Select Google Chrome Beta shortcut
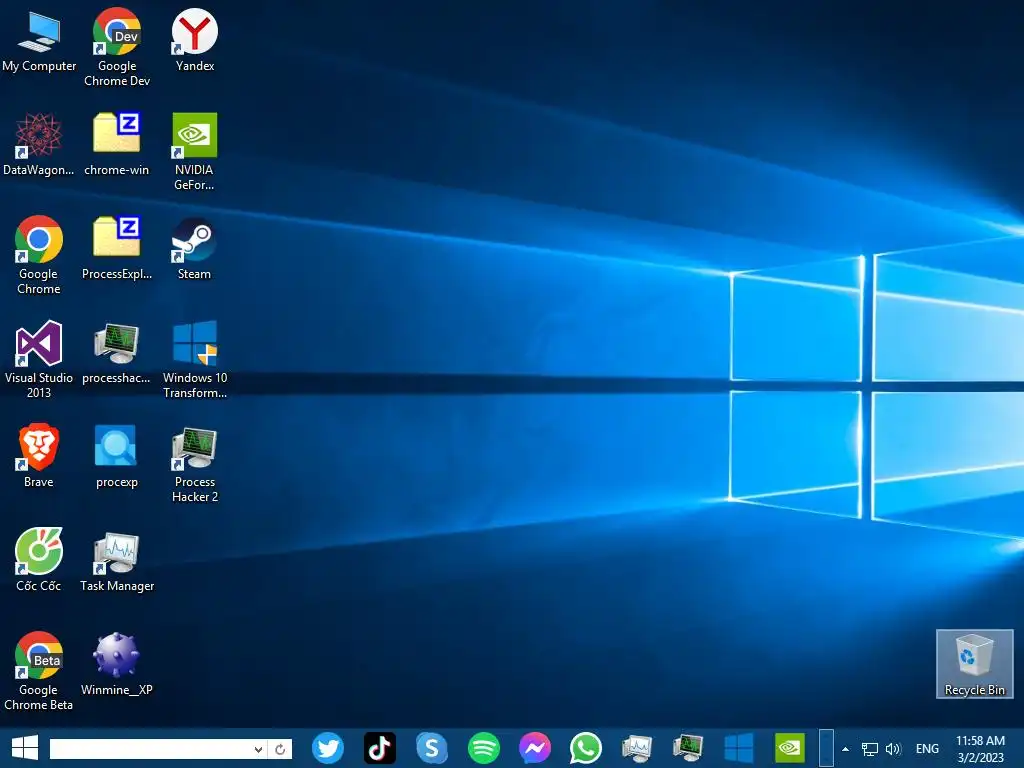The height and width of the screenshot is (768, 1024). (39, 671)
